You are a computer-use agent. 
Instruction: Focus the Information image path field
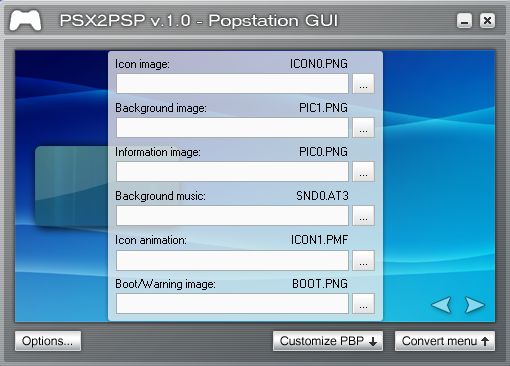coord(232,172)
